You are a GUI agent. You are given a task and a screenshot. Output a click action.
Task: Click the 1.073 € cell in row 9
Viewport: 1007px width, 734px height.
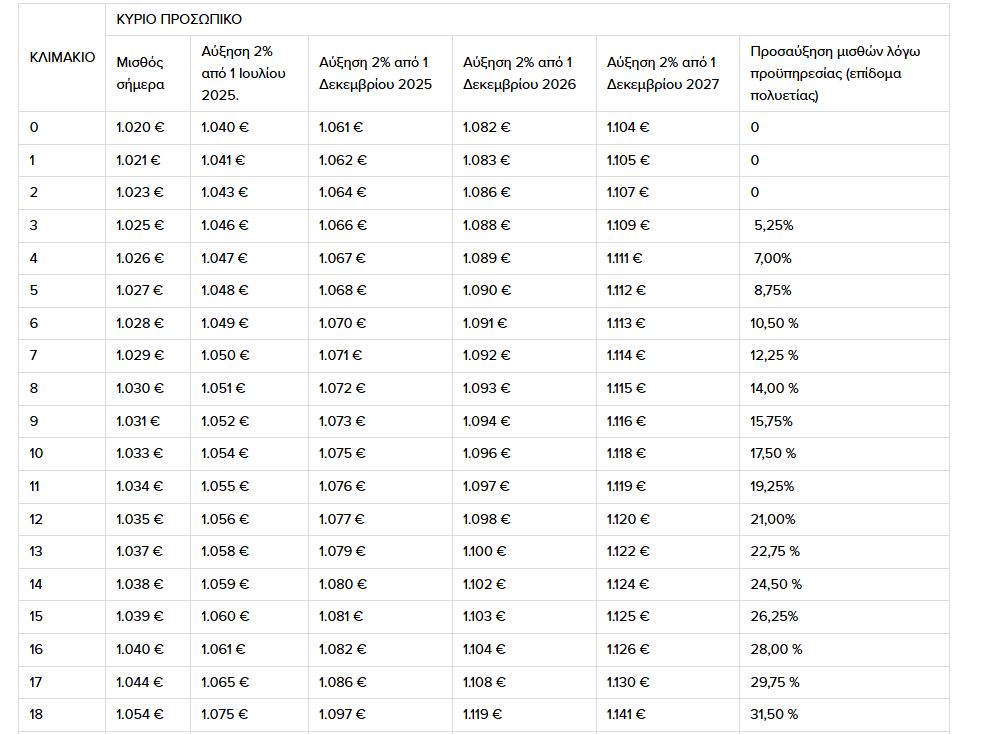pos(342,421)
